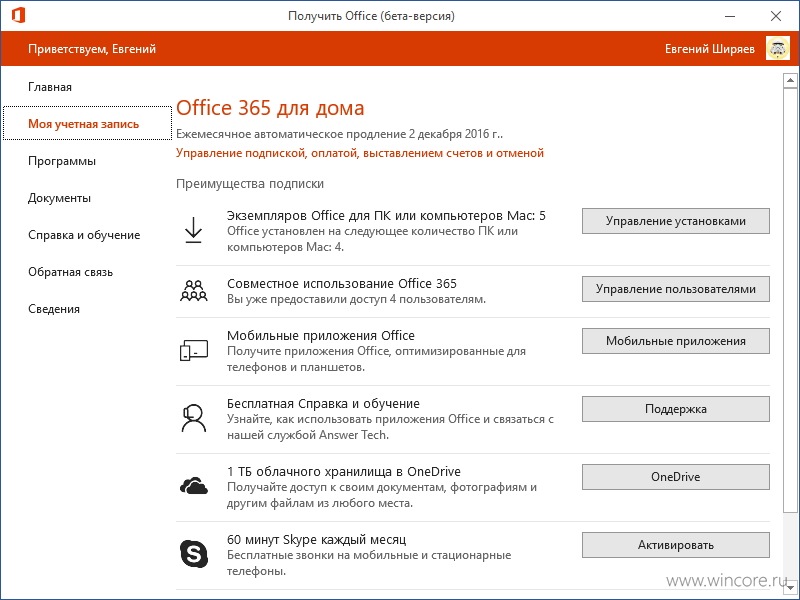Click Управление пользователями button
The width and height of the screenshot is (800, 600).
(x=676, y=289)
